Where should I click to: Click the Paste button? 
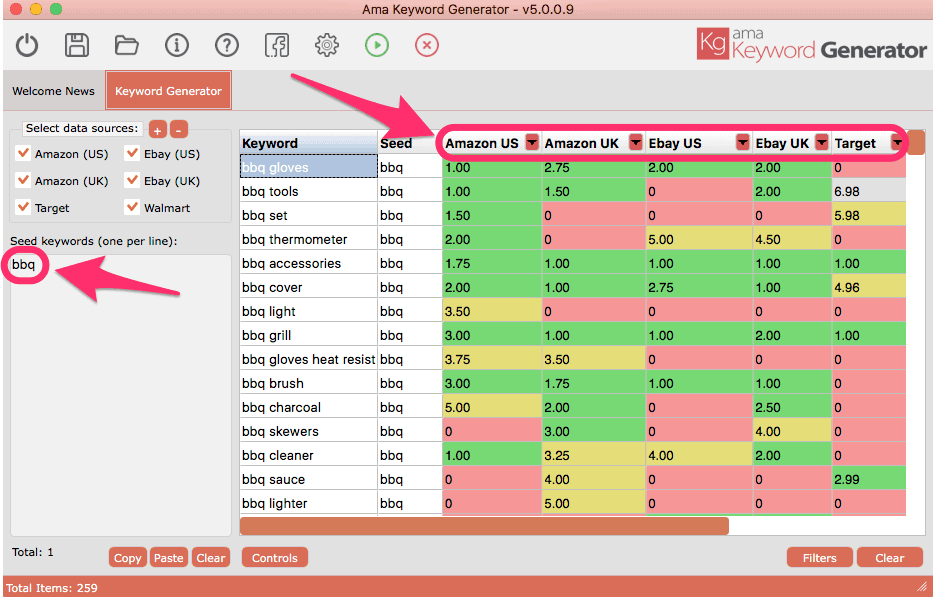click(x=169, y=558)
